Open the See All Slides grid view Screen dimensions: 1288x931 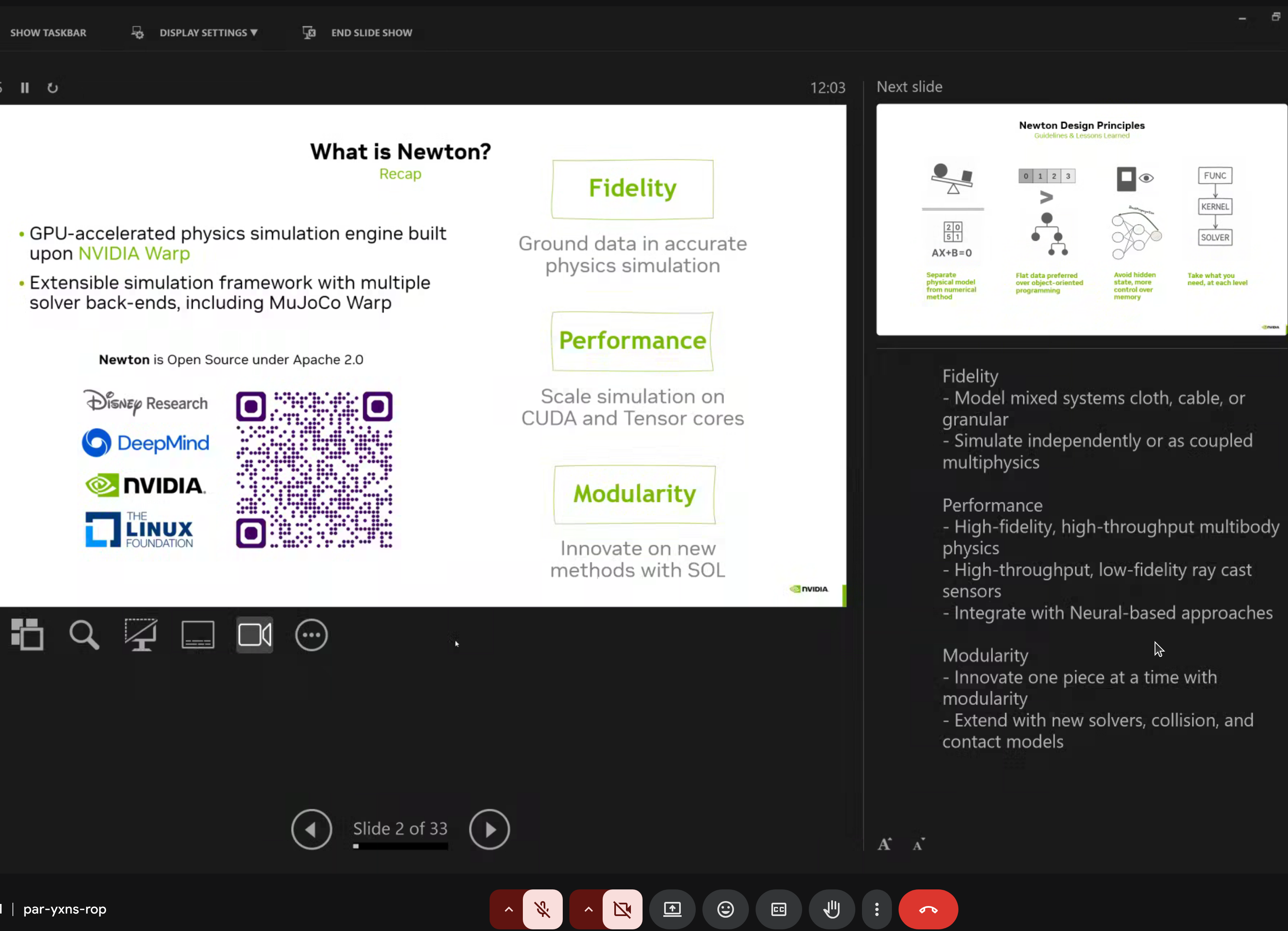tap(27, 635)
